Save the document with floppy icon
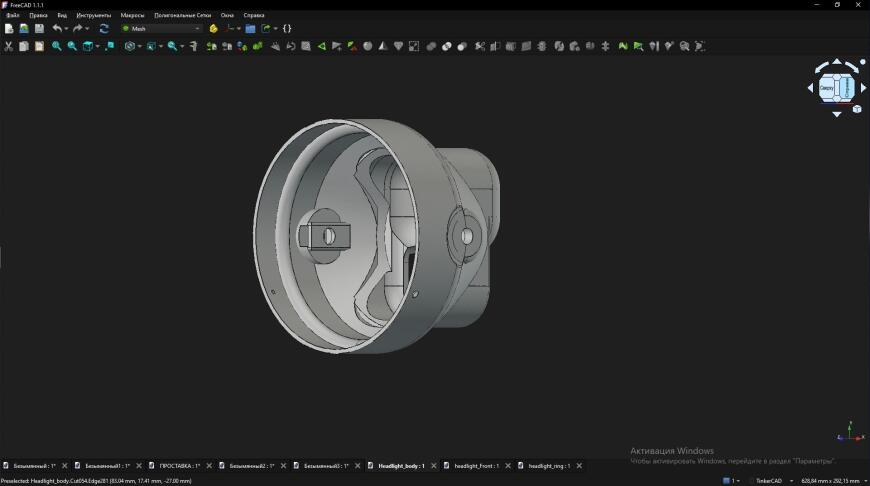870x486 pixels. pyautogui.click(x=39, y=28)
